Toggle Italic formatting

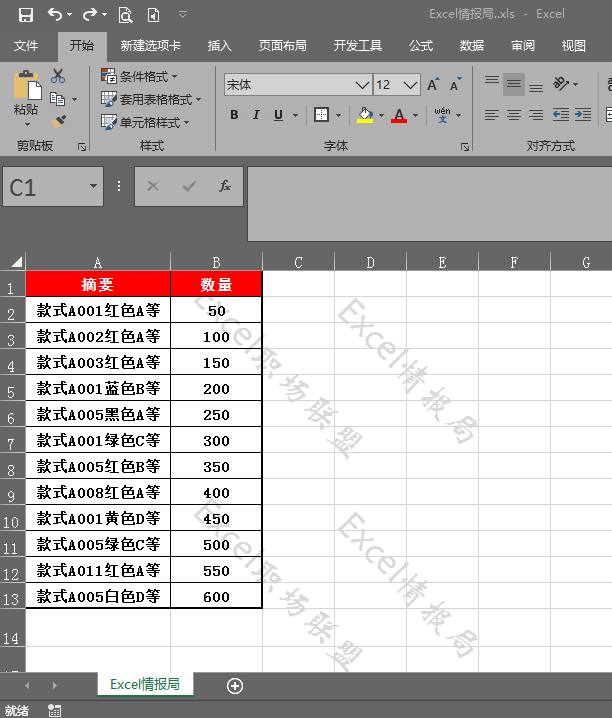pyautogui.click(x=256, y=114)
